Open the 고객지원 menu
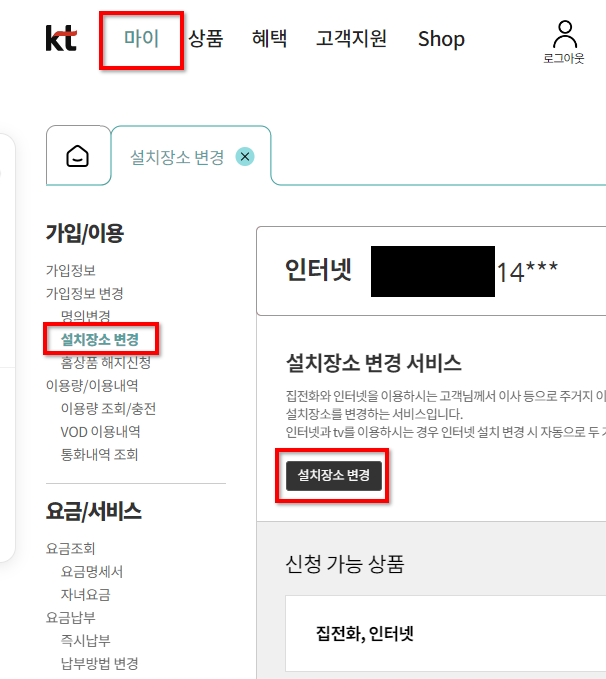 click(351, 39)
